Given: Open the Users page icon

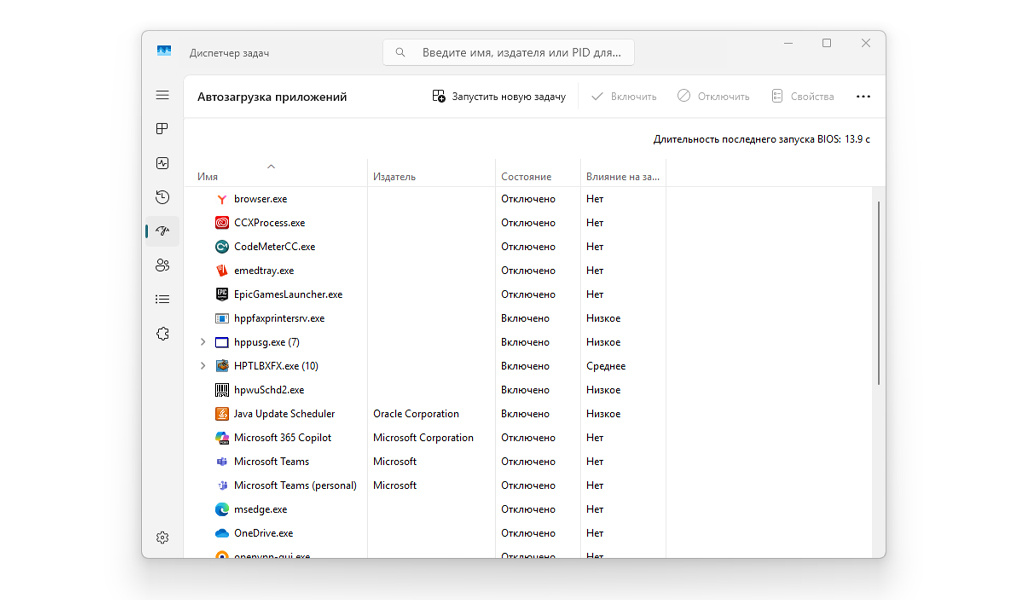Looking at the screenshot, I should 163,265.
